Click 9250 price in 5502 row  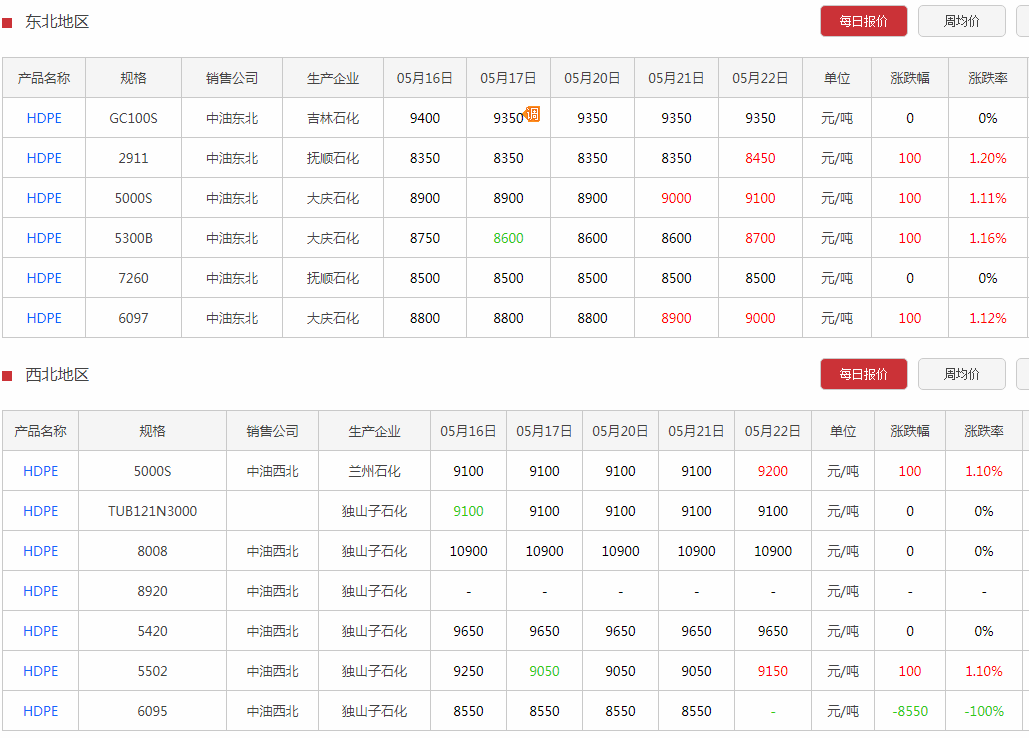coord(469,671)
